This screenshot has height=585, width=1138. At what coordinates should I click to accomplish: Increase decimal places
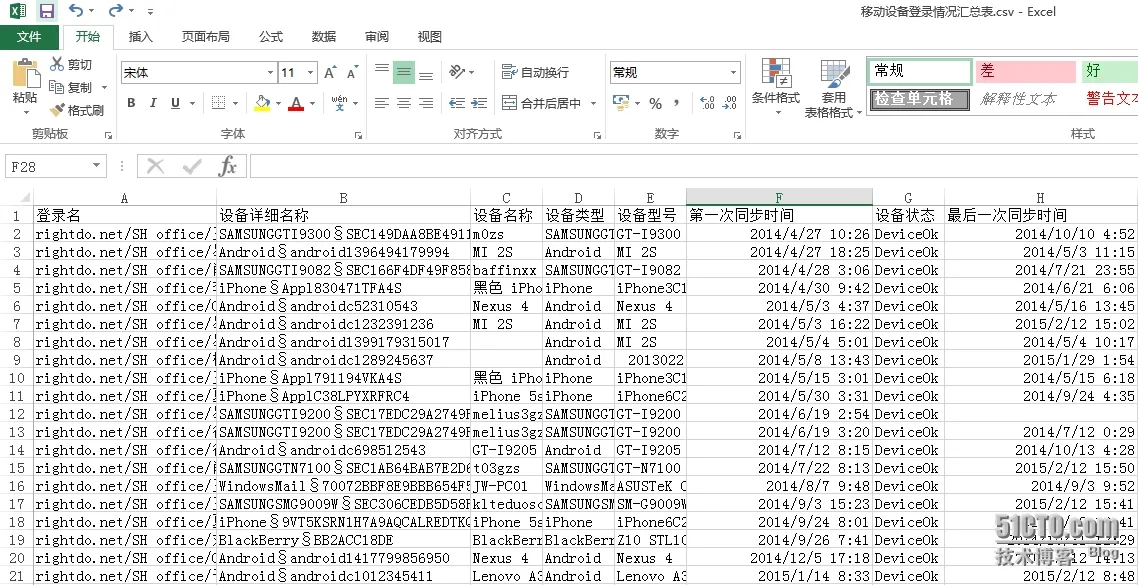[x=708, y=104]
